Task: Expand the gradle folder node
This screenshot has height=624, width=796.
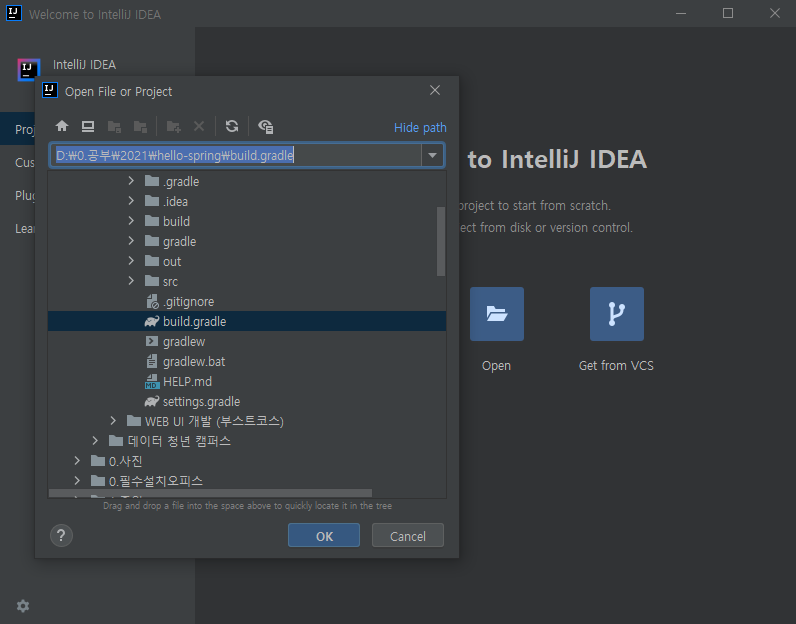Action: pos(131,241)
